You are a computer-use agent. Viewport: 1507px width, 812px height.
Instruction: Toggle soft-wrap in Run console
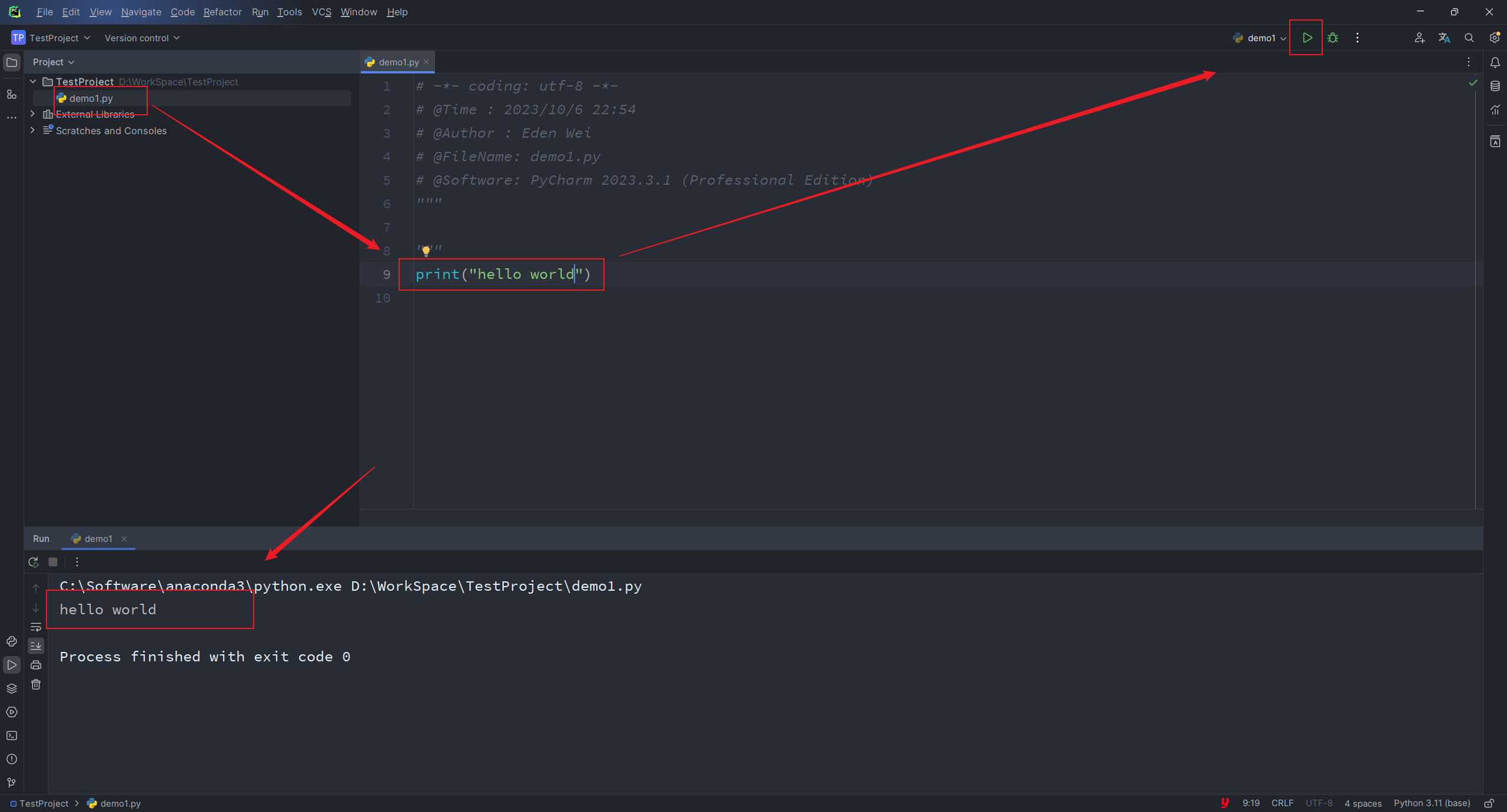[x=36, y=627]
